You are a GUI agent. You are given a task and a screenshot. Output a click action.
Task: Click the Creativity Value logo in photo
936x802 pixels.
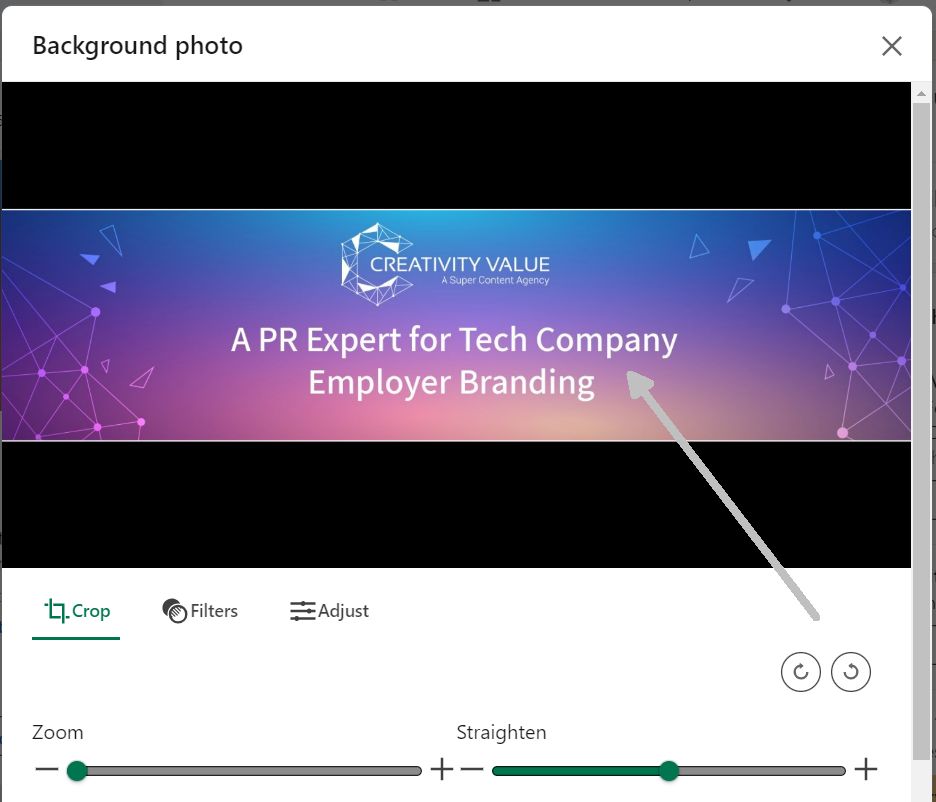(445, 264)
